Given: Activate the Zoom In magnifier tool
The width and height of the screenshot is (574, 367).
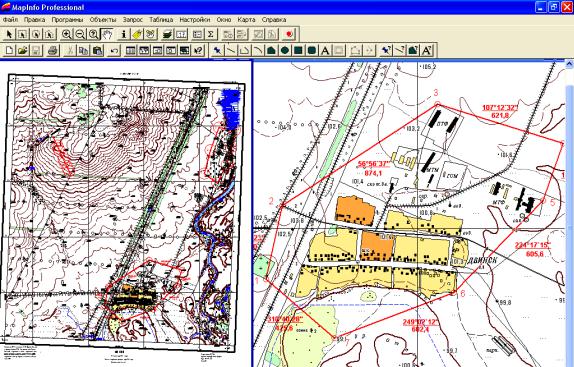Looking at the screenshot, I should click(x=67, y=34).
